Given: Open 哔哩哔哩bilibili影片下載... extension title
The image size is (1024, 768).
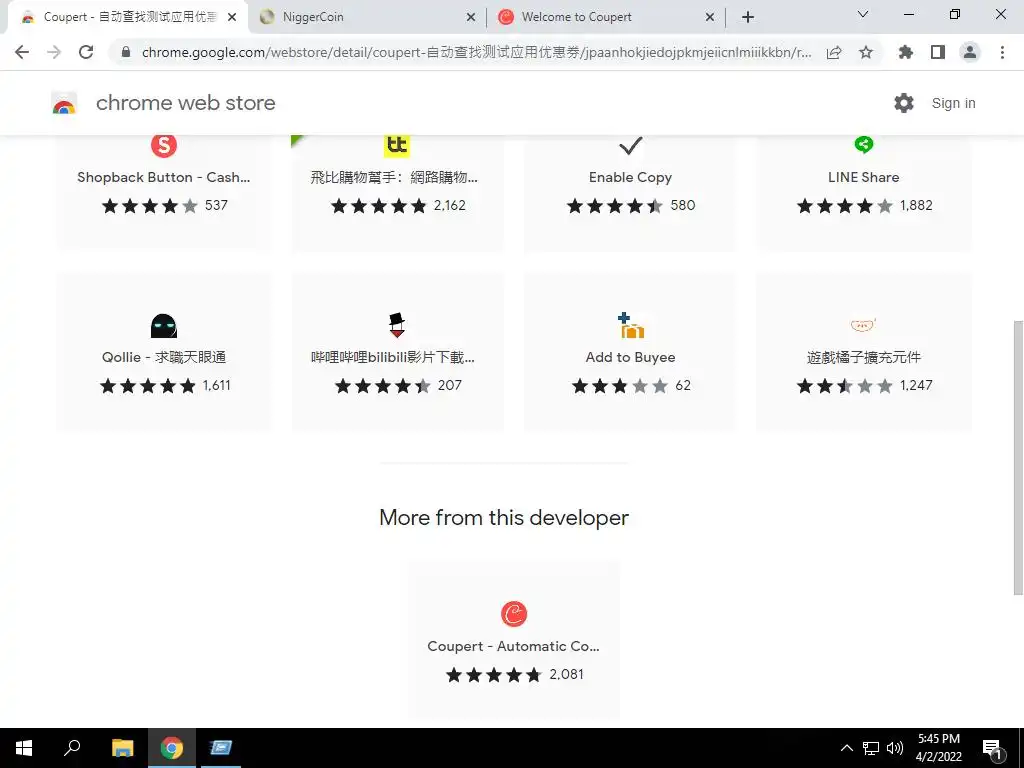Looking at the screenshot, I should [393, 357].
